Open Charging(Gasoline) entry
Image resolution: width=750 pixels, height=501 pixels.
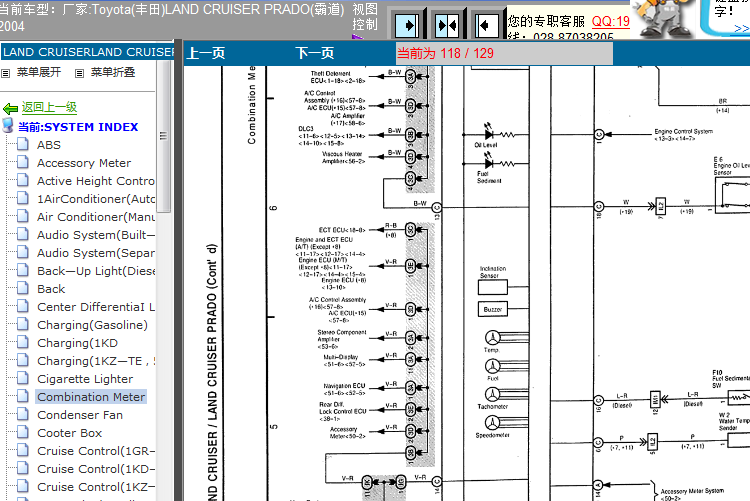click(x=92, y=325)
